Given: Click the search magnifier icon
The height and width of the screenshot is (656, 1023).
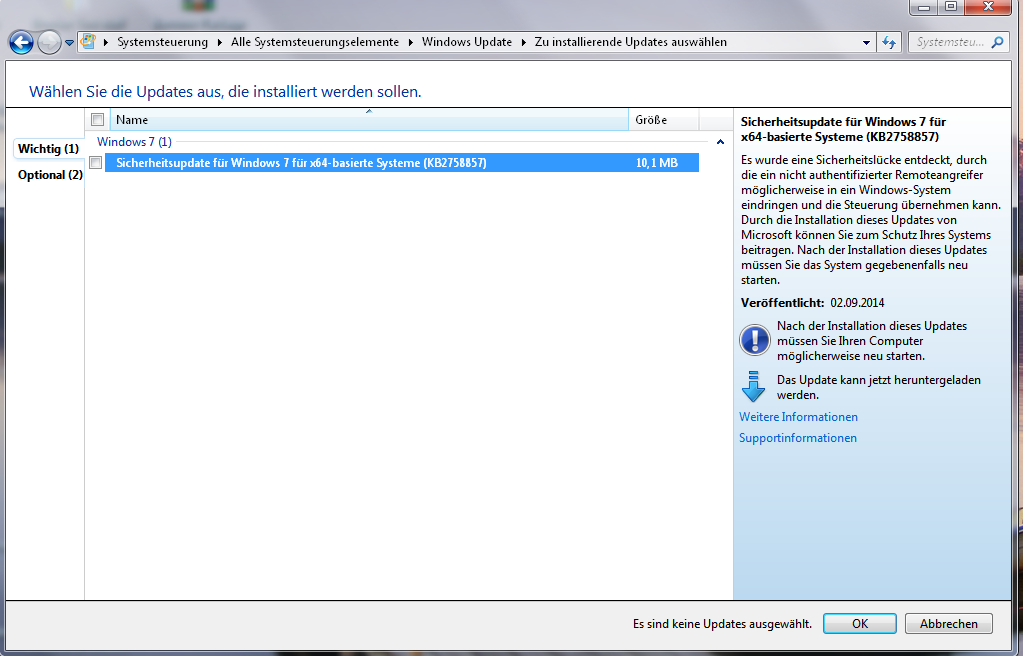Looking at the screenshot, I should click(997, 42).
